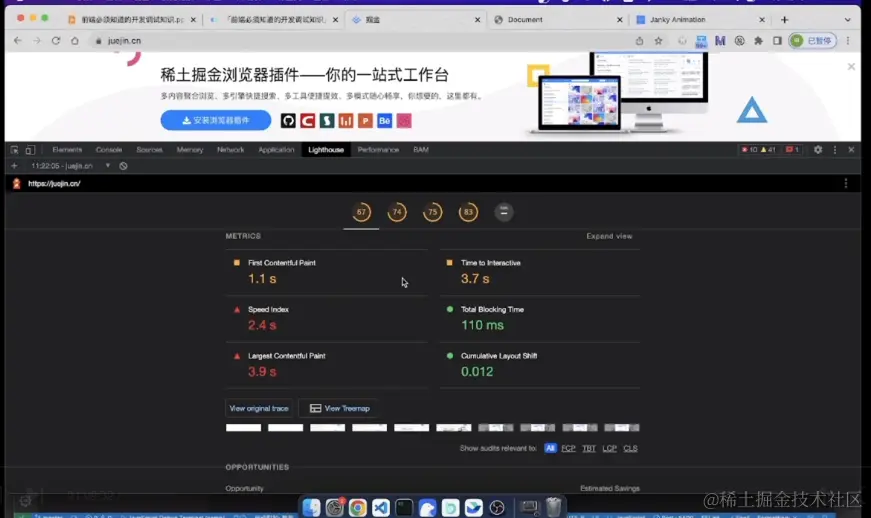Toggle the device toolbar icon
This screenshot has height=518, width=871.
(30, 150)
